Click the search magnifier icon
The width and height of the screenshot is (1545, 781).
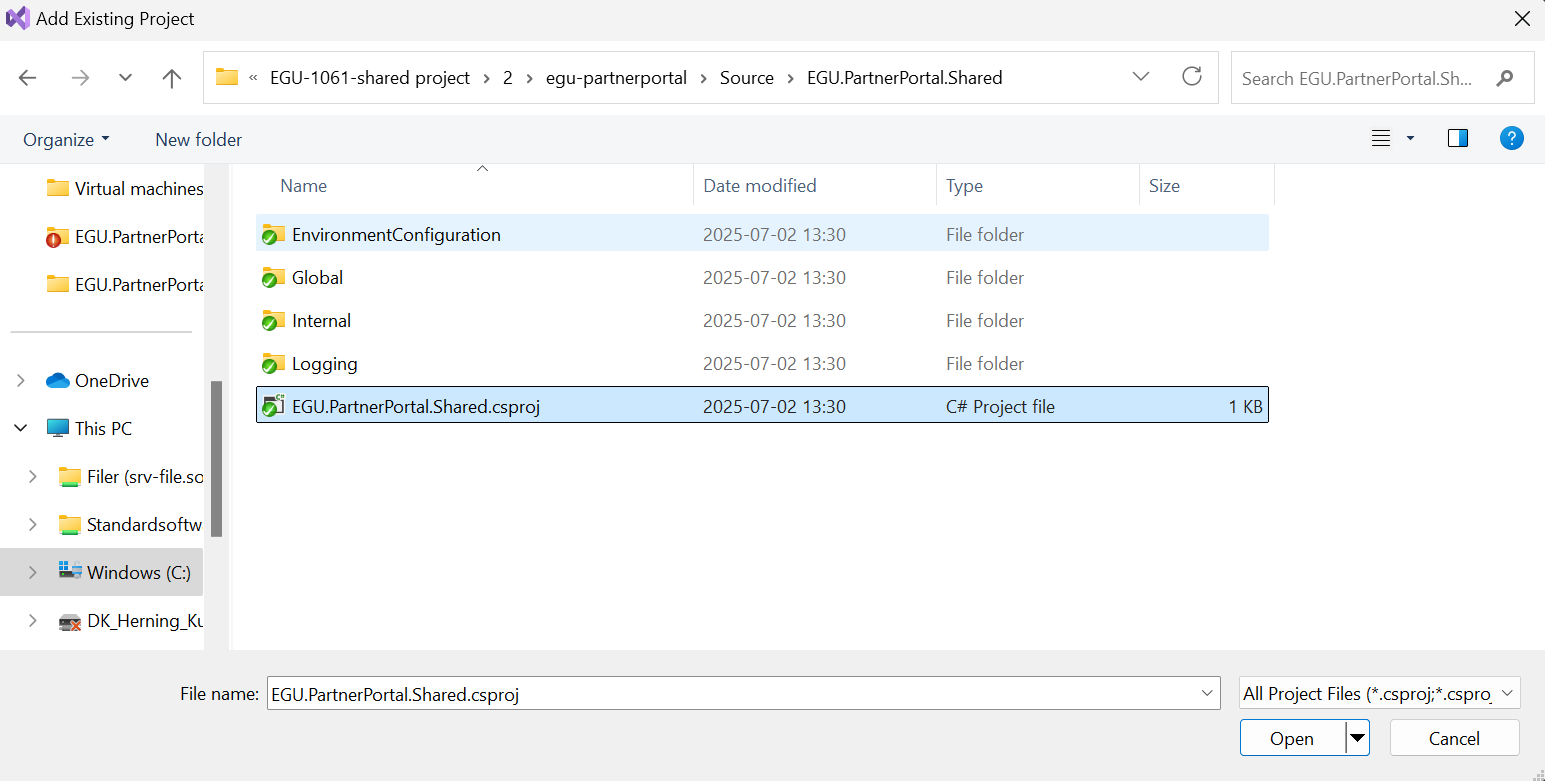point(1504,78)
